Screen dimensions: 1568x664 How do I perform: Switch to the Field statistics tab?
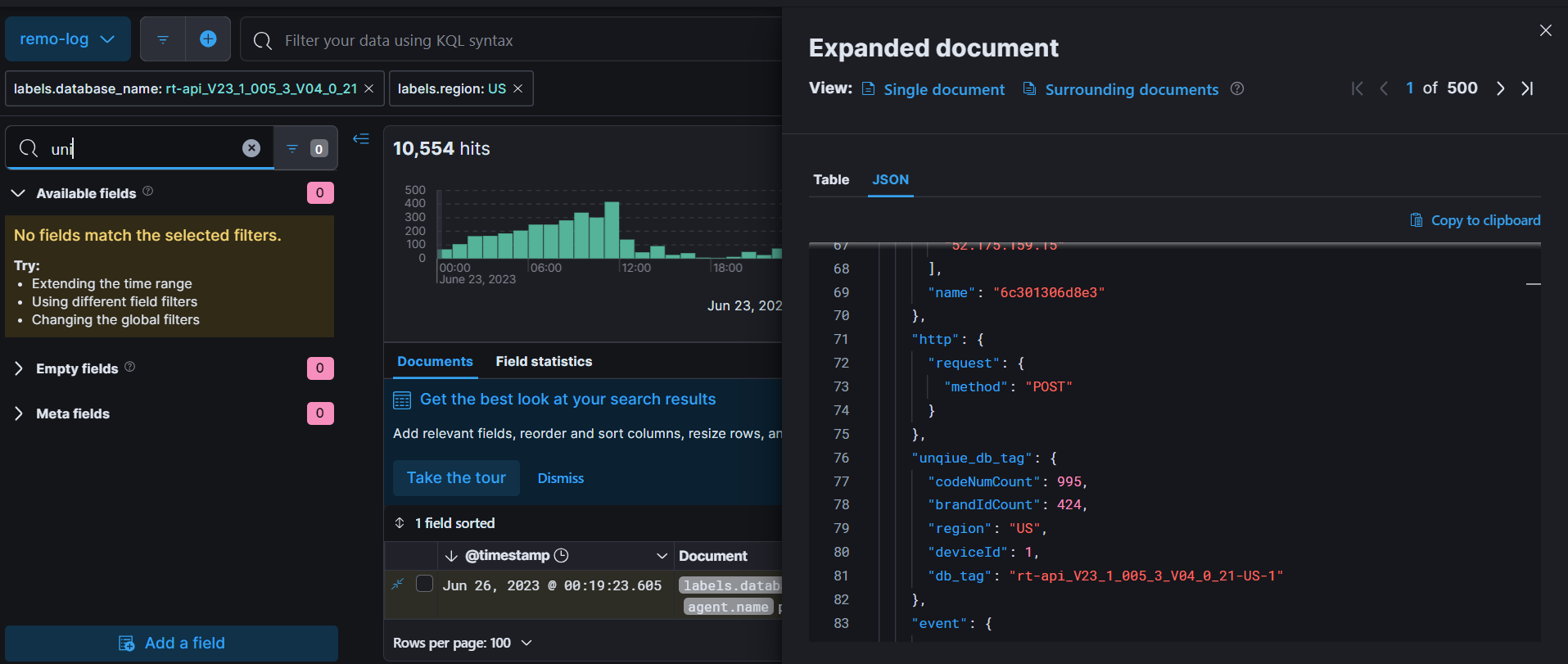point(544,361)
